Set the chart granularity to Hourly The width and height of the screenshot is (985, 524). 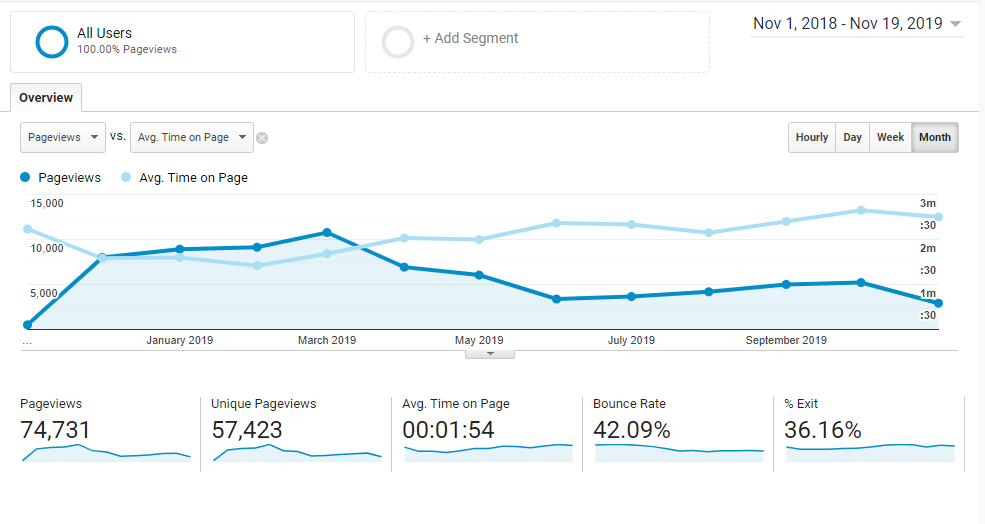tap(812, 138)
